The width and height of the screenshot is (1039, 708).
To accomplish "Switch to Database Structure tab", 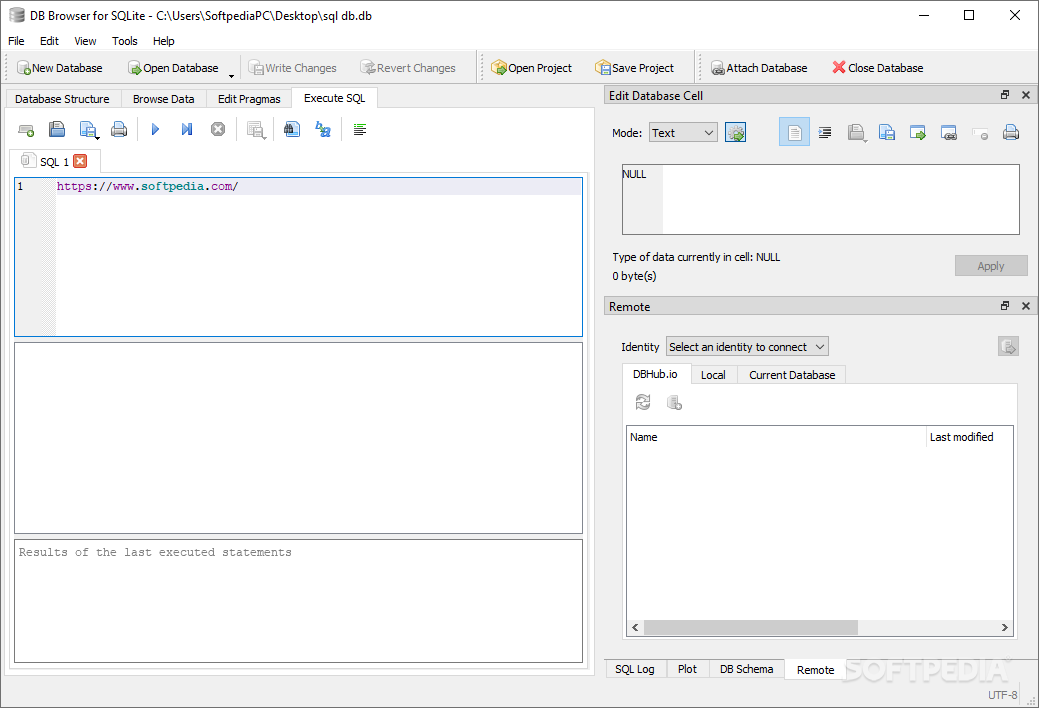I will (62, 99).
